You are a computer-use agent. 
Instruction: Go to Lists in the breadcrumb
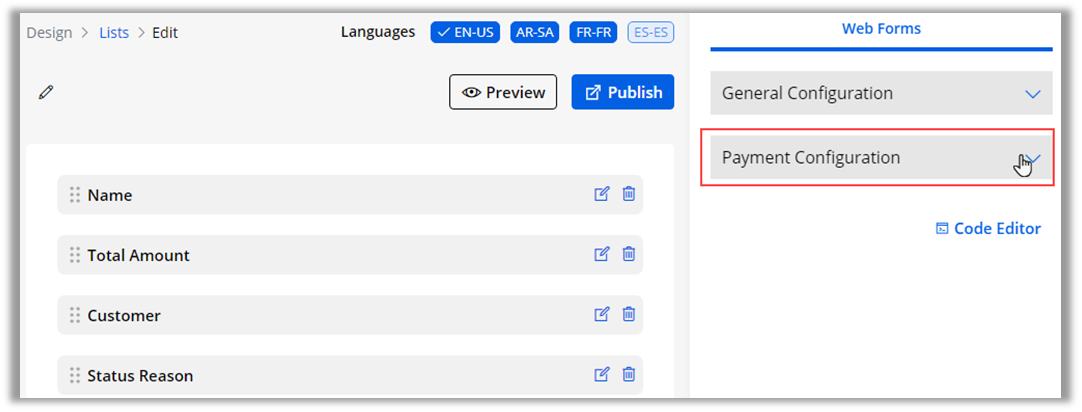point(114,32)
